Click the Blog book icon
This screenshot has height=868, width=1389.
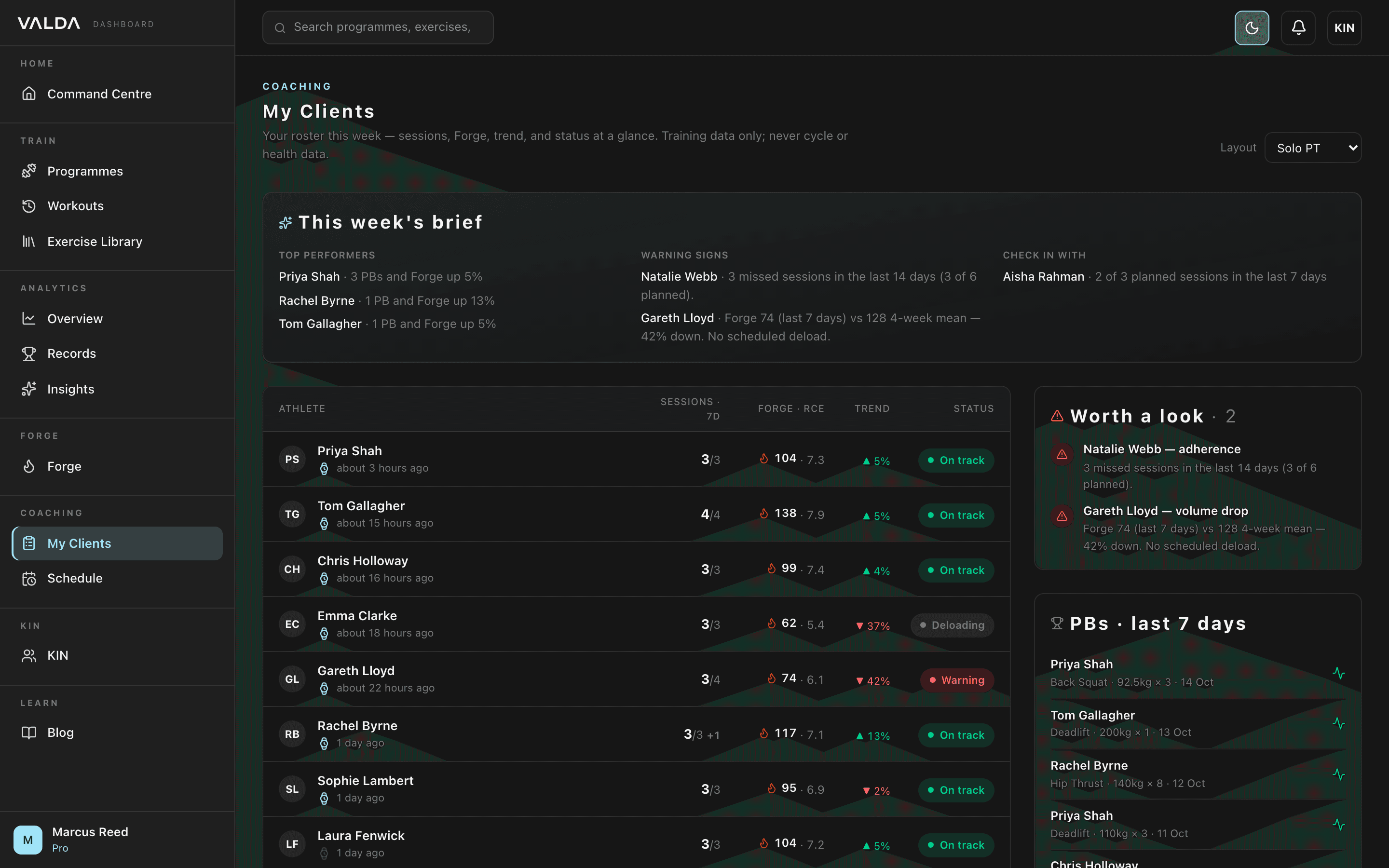pyautogui.click(x=29, y=732)
